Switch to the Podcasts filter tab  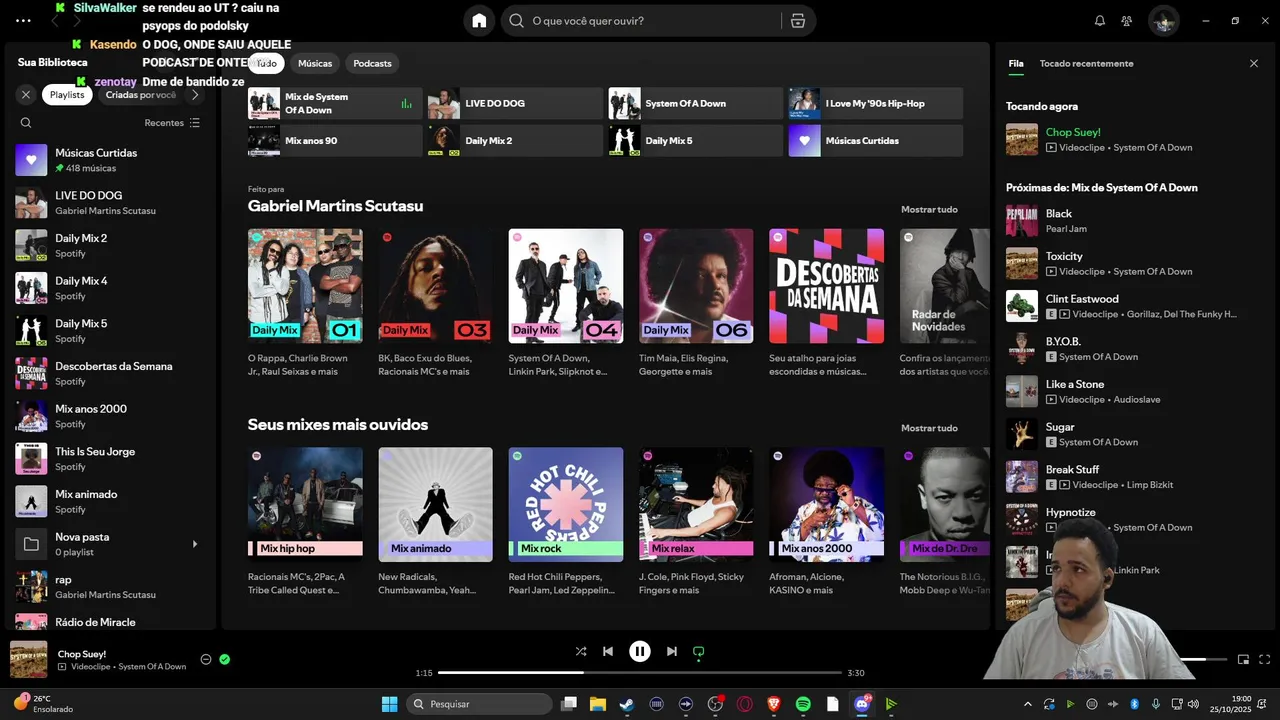tap(372, 63)
